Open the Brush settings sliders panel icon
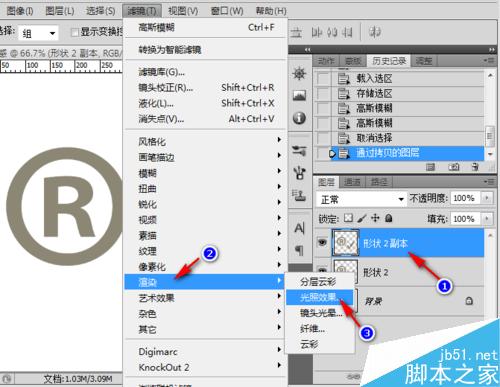The image size is (500, 387). pos(299,151)
